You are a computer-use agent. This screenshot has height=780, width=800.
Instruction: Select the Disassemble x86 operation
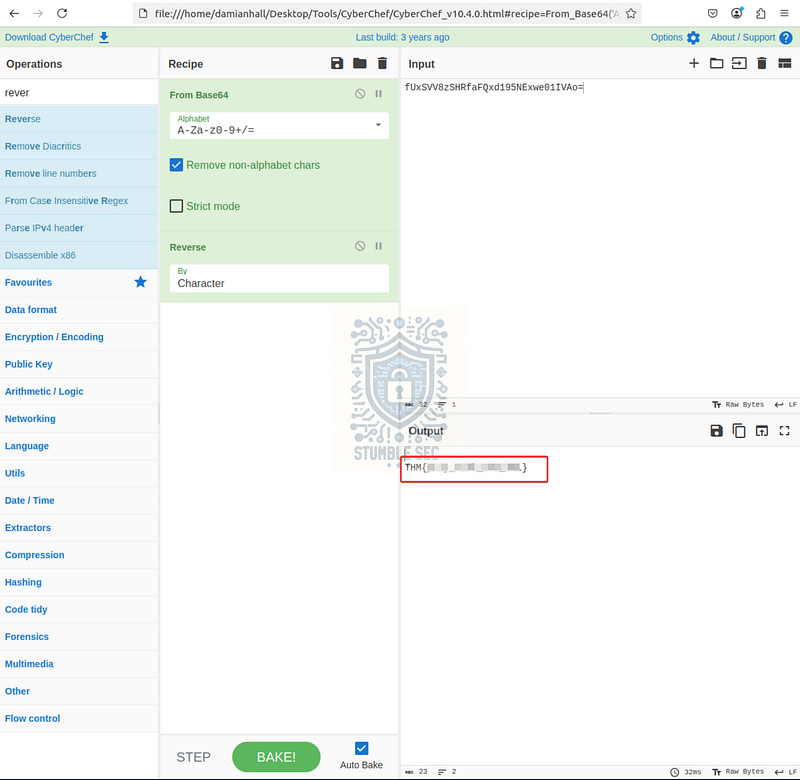(79, 255)
